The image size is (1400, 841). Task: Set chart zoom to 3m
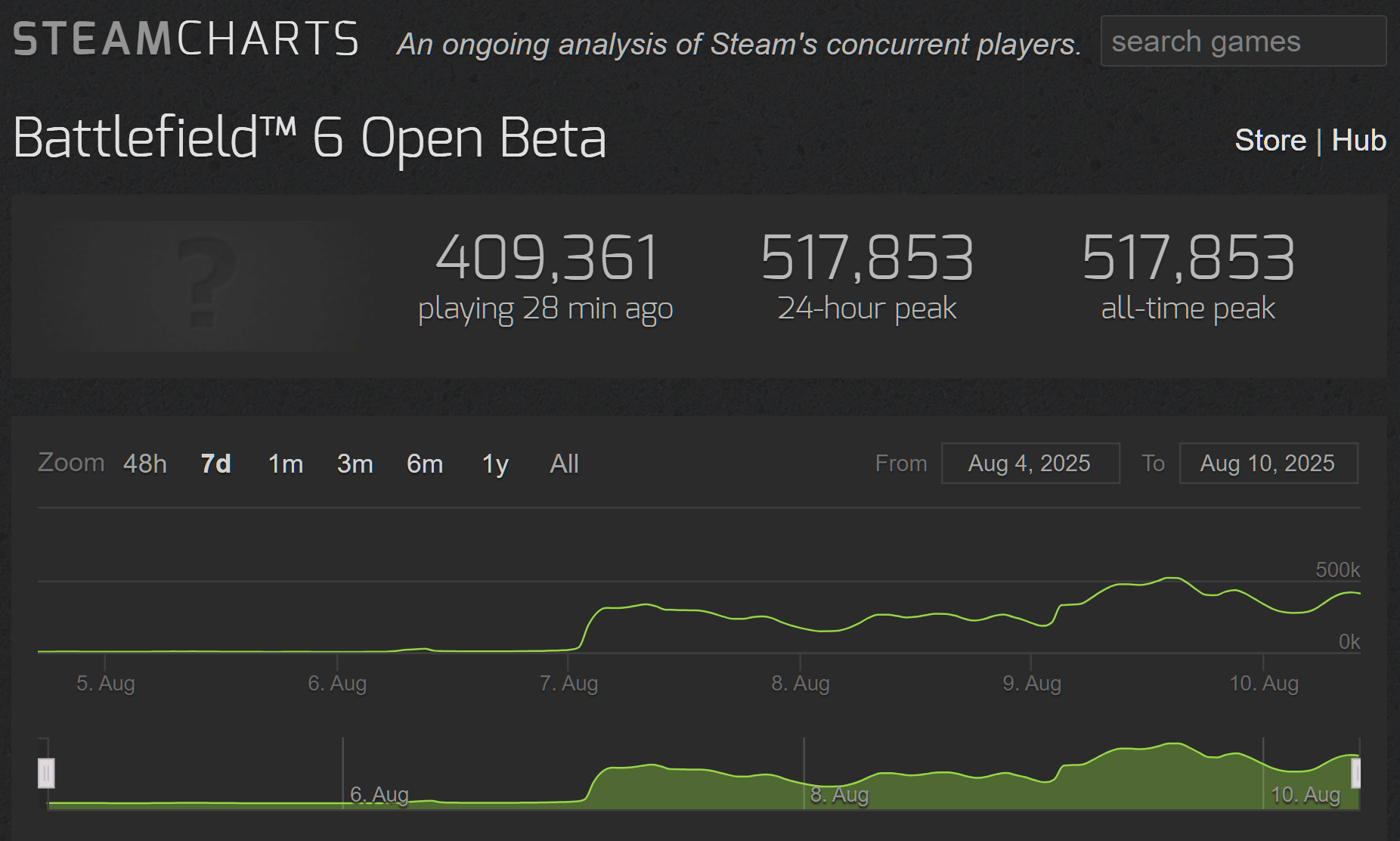coord(355,464)
